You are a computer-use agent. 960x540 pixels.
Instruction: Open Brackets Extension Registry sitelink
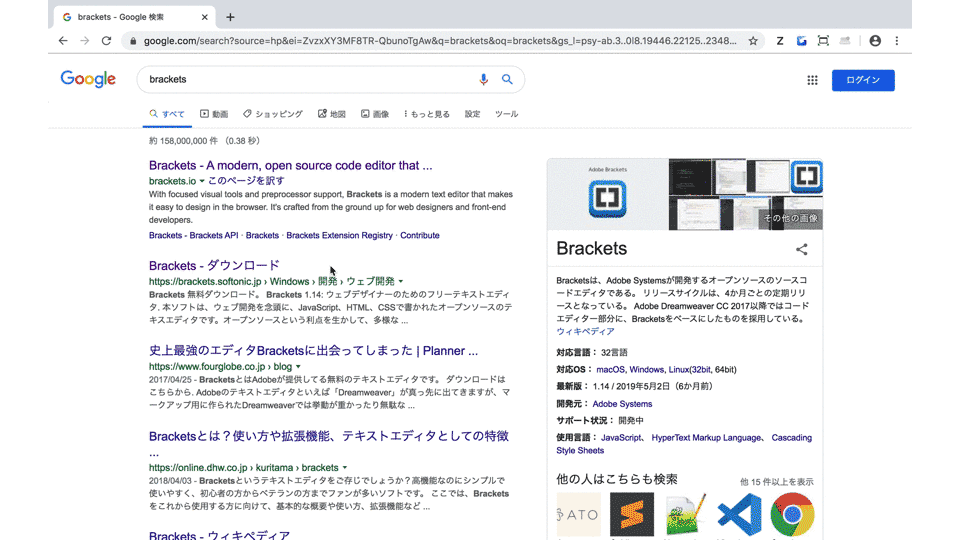(339, 235)
